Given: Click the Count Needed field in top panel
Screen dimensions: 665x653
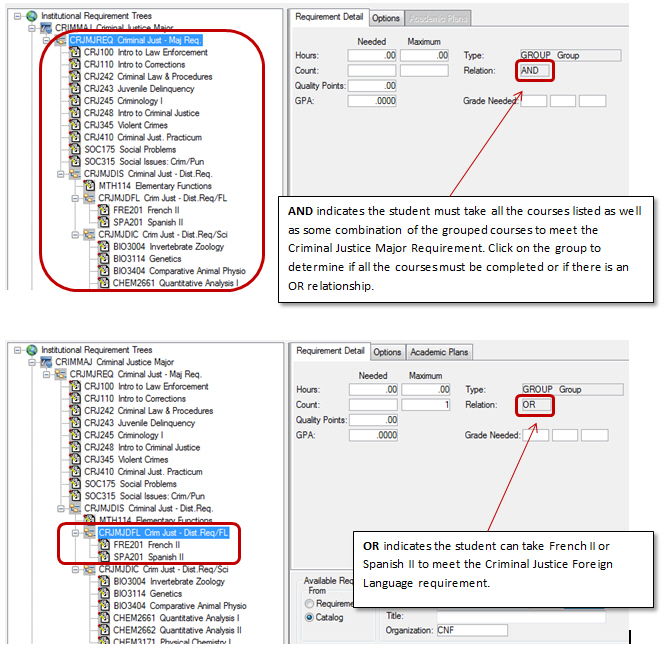Looking at the screenshot, I should 372,70.
